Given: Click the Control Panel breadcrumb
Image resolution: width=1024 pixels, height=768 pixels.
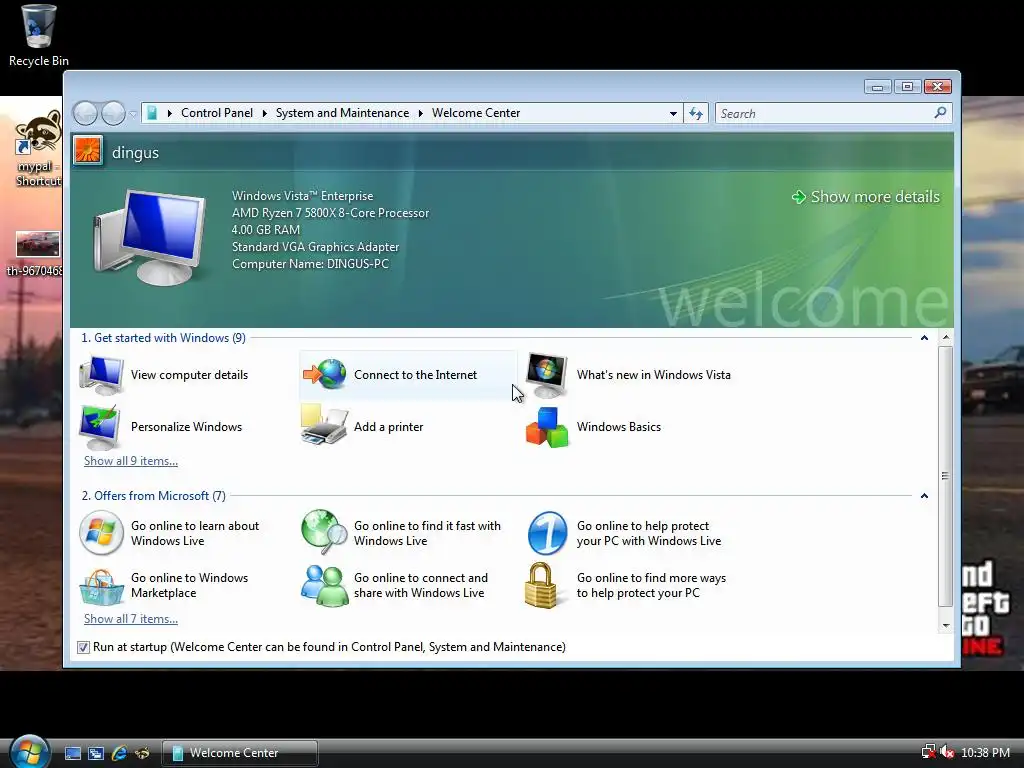Looking at the screenshot, I should (x=217, y=113).
